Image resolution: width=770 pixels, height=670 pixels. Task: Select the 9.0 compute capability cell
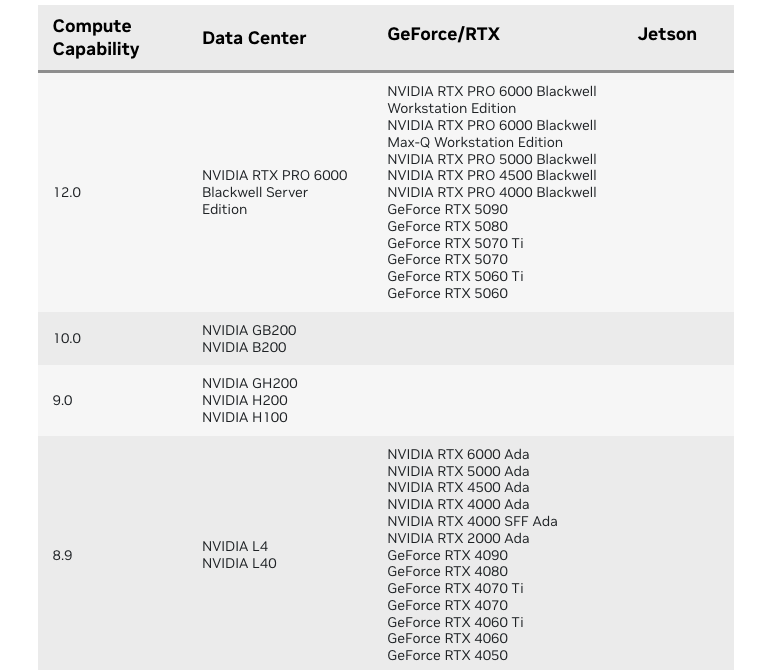(62, 400)
